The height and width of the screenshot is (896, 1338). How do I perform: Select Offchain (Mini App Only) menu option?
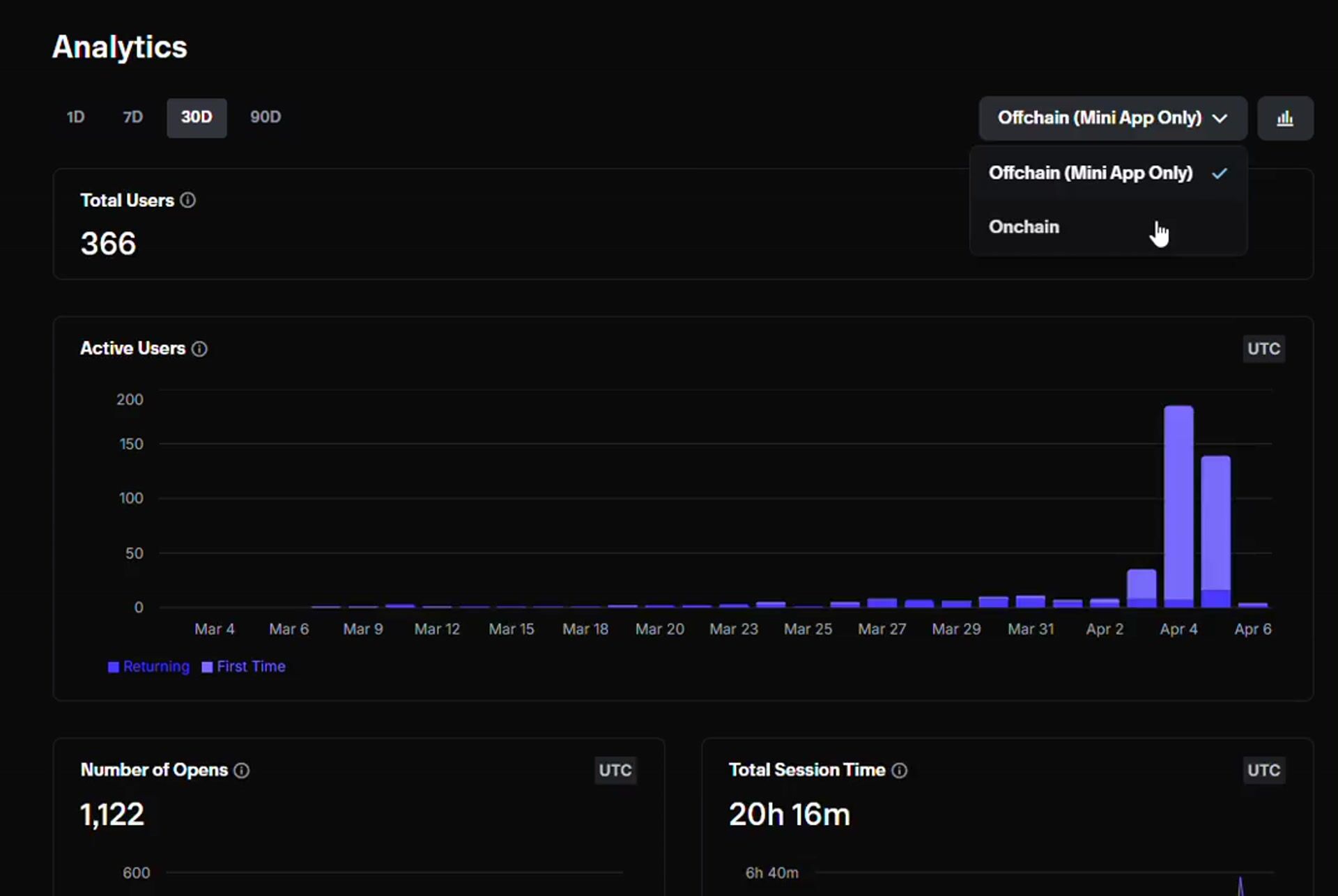(1090, 173)
